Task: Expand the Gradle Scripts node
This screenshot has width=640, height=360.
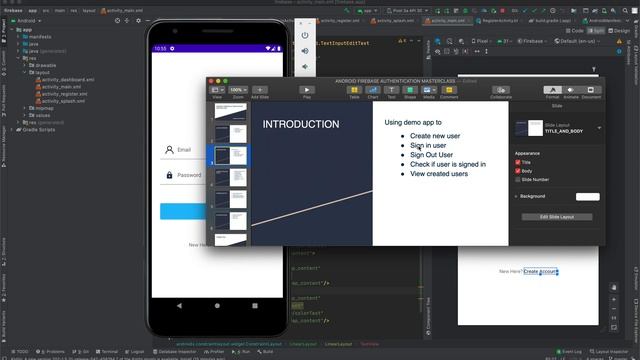Action: tap(12, 130)
